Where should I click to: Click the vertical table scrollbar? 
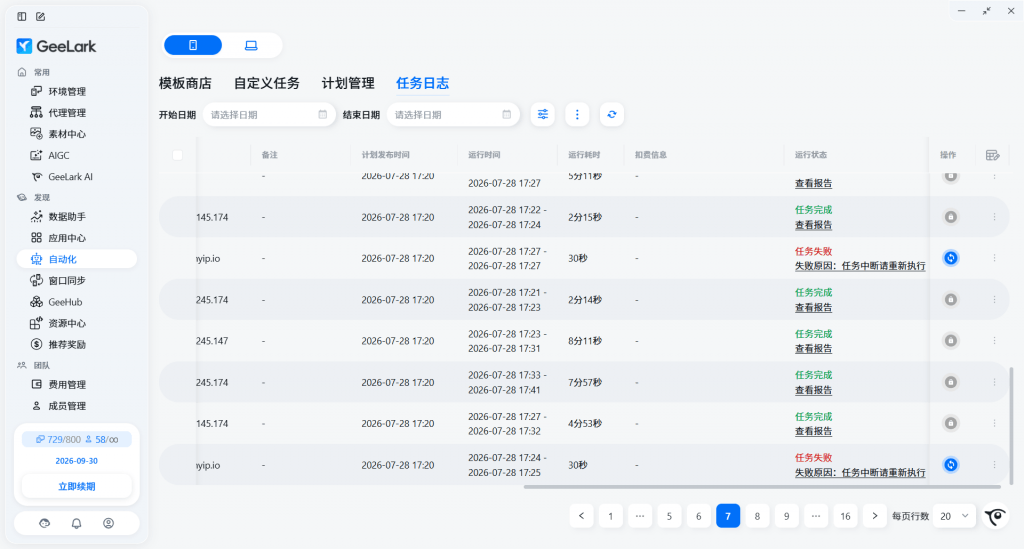pos(1012,426)
